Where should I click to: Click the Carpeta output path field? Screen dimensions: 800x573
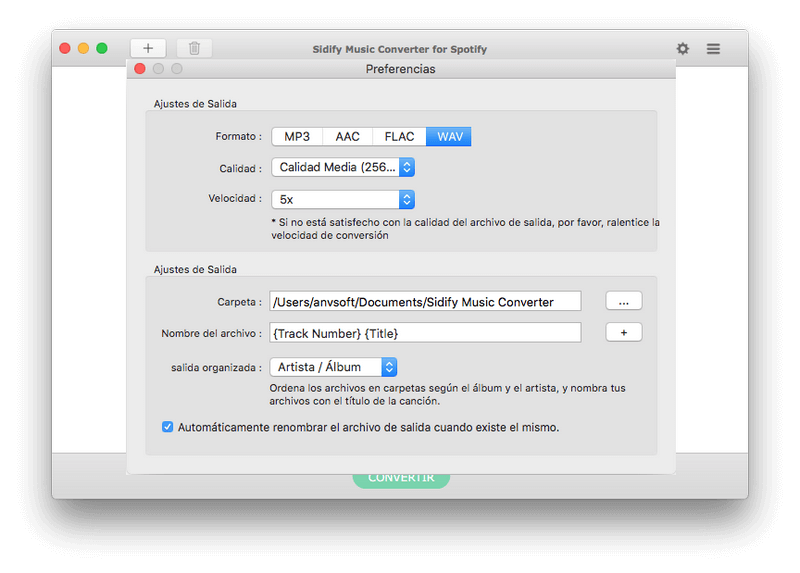[x=425, y=302]
